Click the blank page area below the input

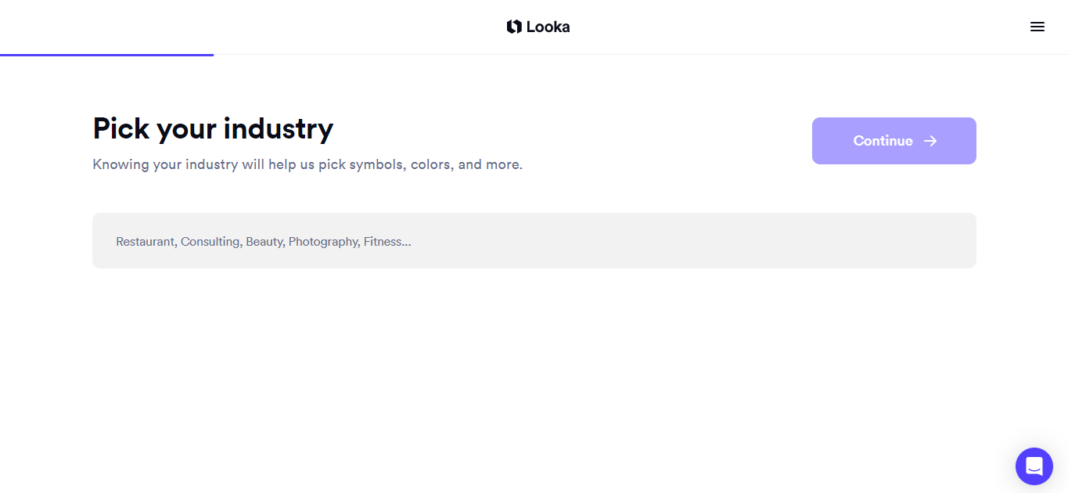(534, 368)
